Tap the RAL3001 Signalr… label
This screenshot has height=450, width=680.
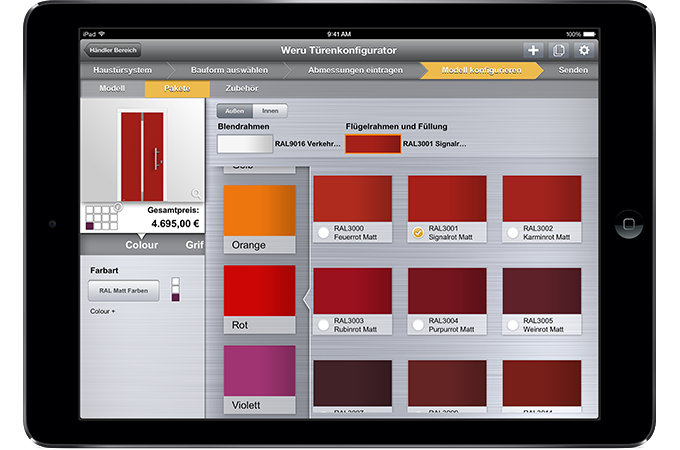click(435, 144)
